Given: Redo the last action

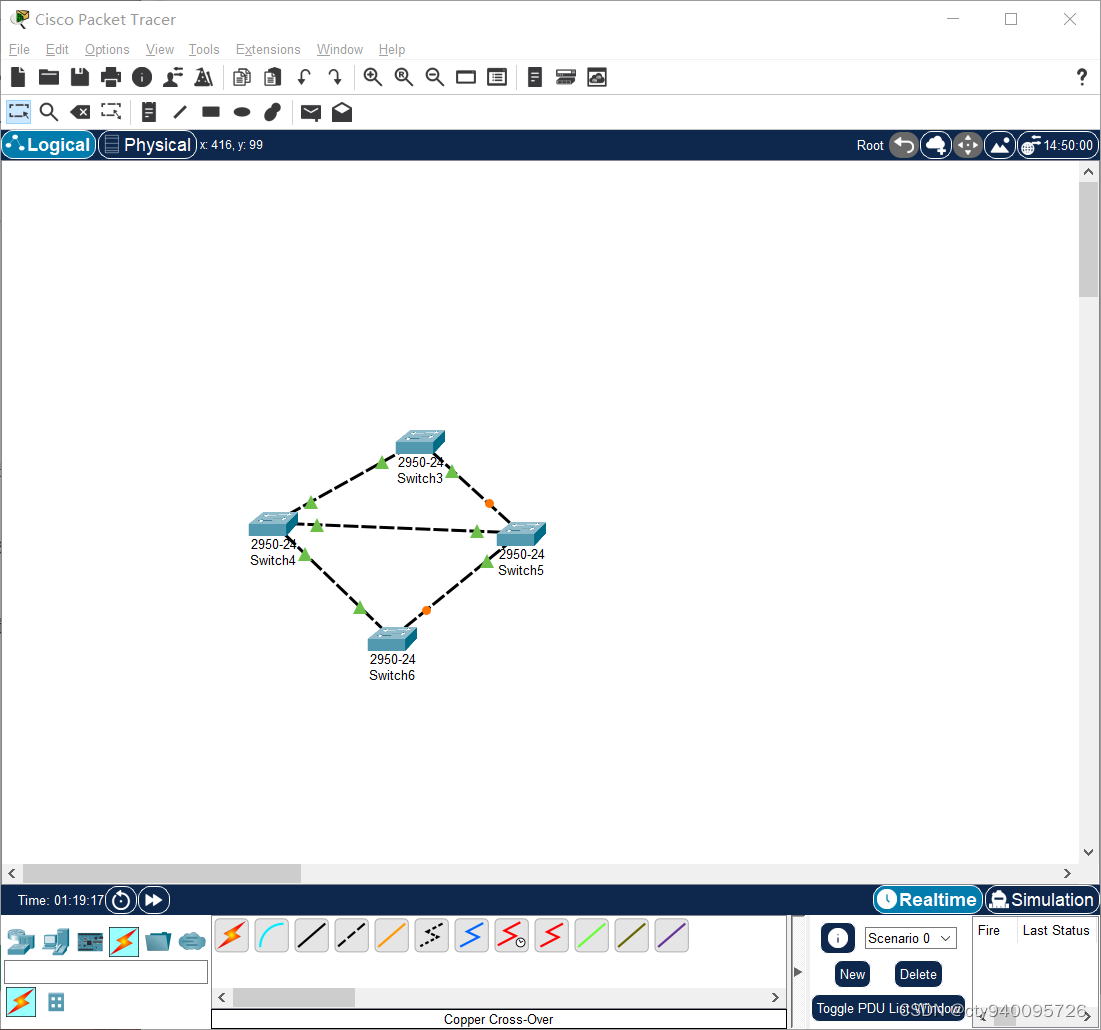Looking at the screenshot, I should [335, 77].
